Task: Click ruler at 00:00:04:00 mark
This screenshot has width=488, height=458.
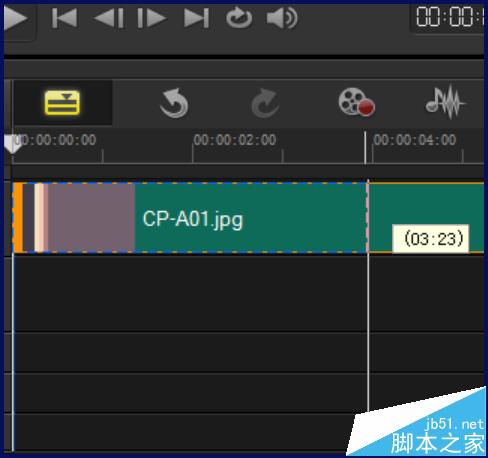Action: (x=415, y=140)
